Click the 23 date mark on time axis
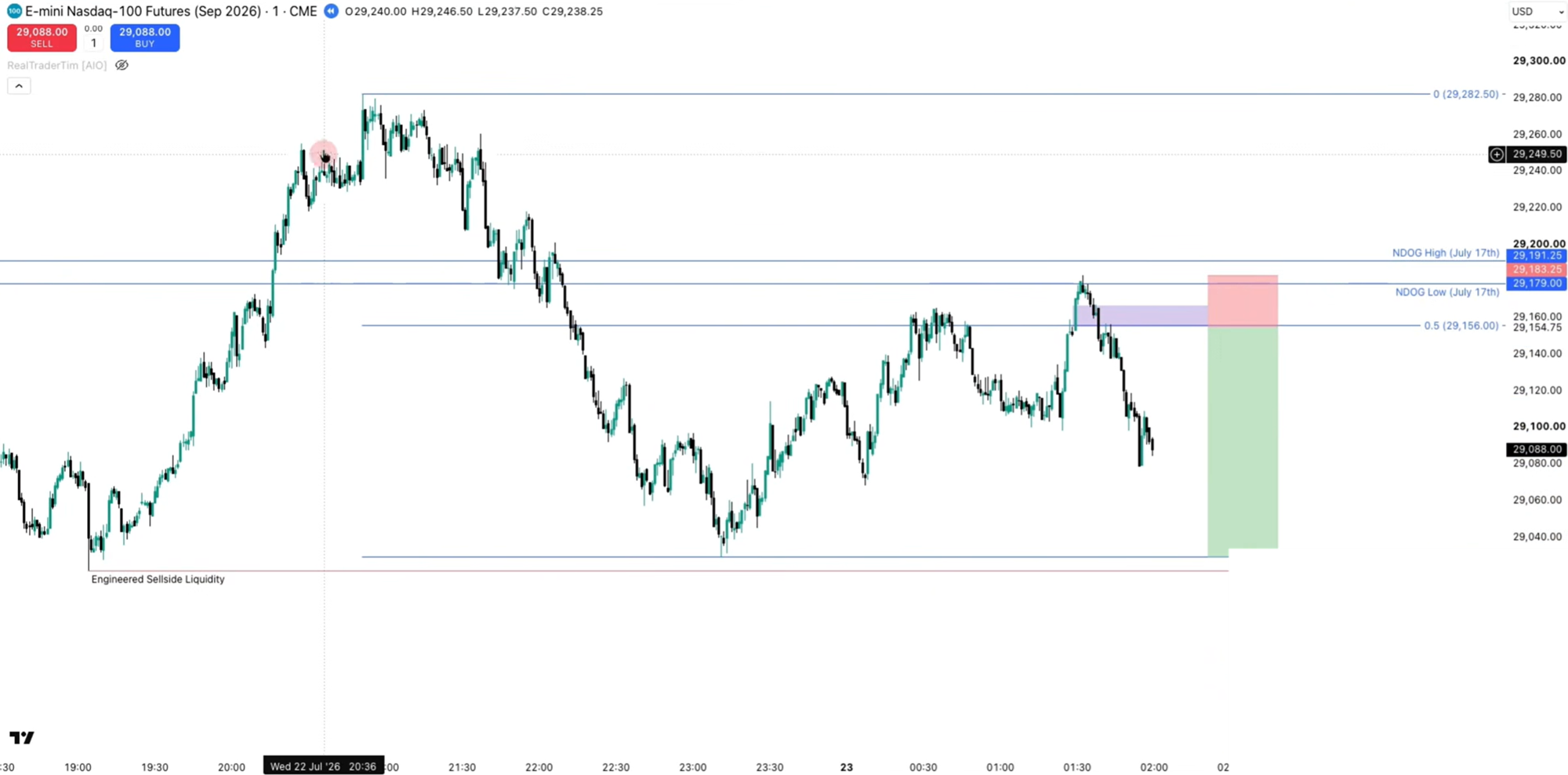The image size is (1568, 775). click(846, 767)
